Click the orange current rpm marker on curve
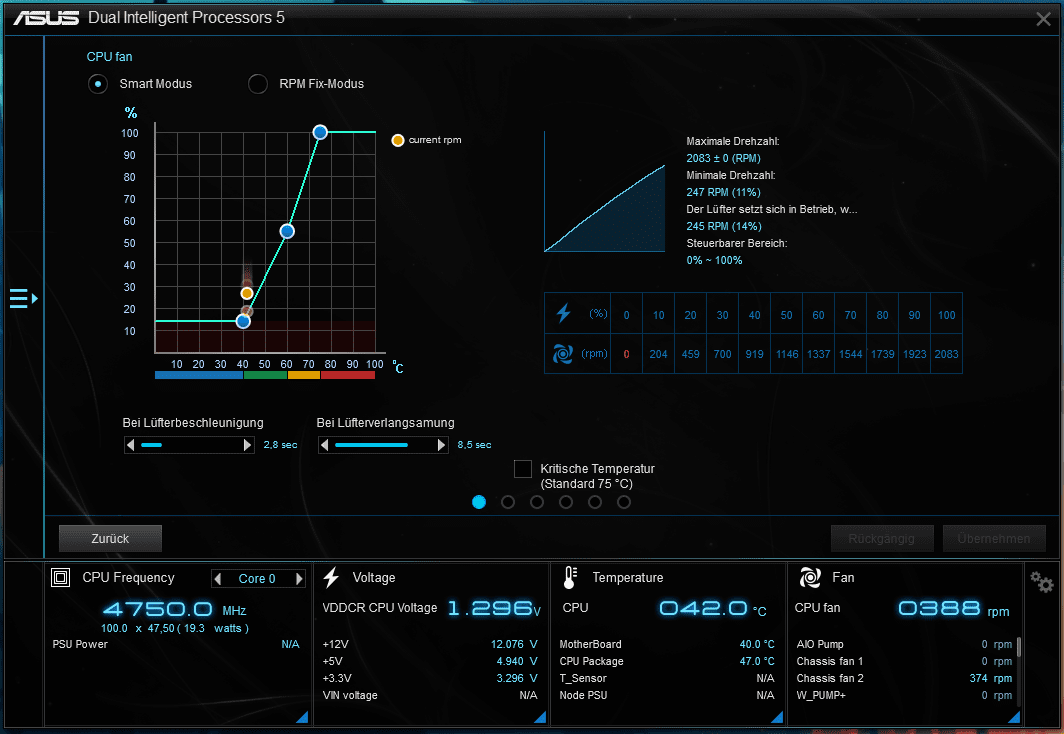This screenshot has height=734, width=1064. pos(247,293)
